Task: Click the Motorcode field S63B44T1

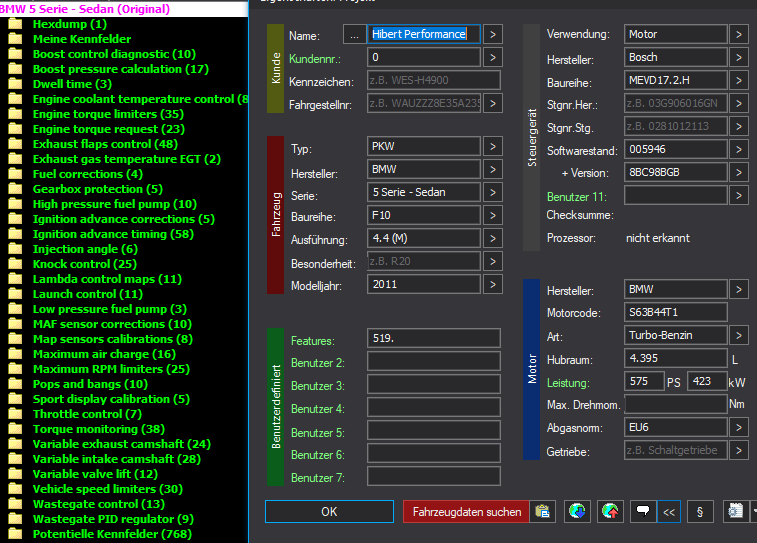Action: click(x=676, y=312)
